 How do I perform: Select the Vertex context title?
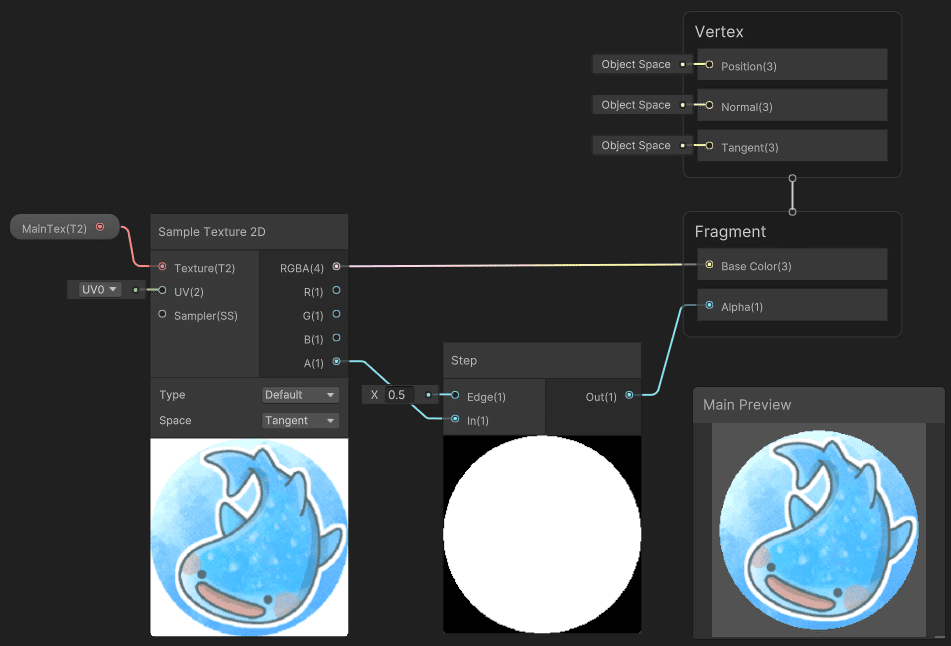tap(719, 32)
